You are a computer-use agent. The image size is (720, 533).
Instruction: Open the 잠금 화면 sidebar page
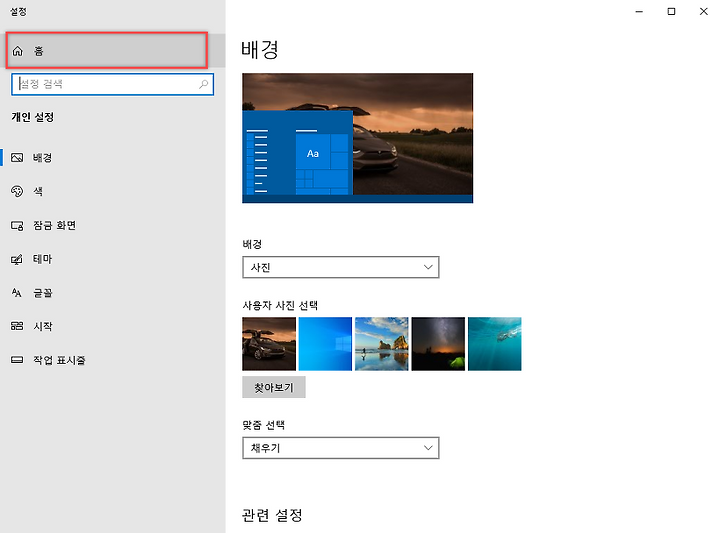(x=112, y=225)
